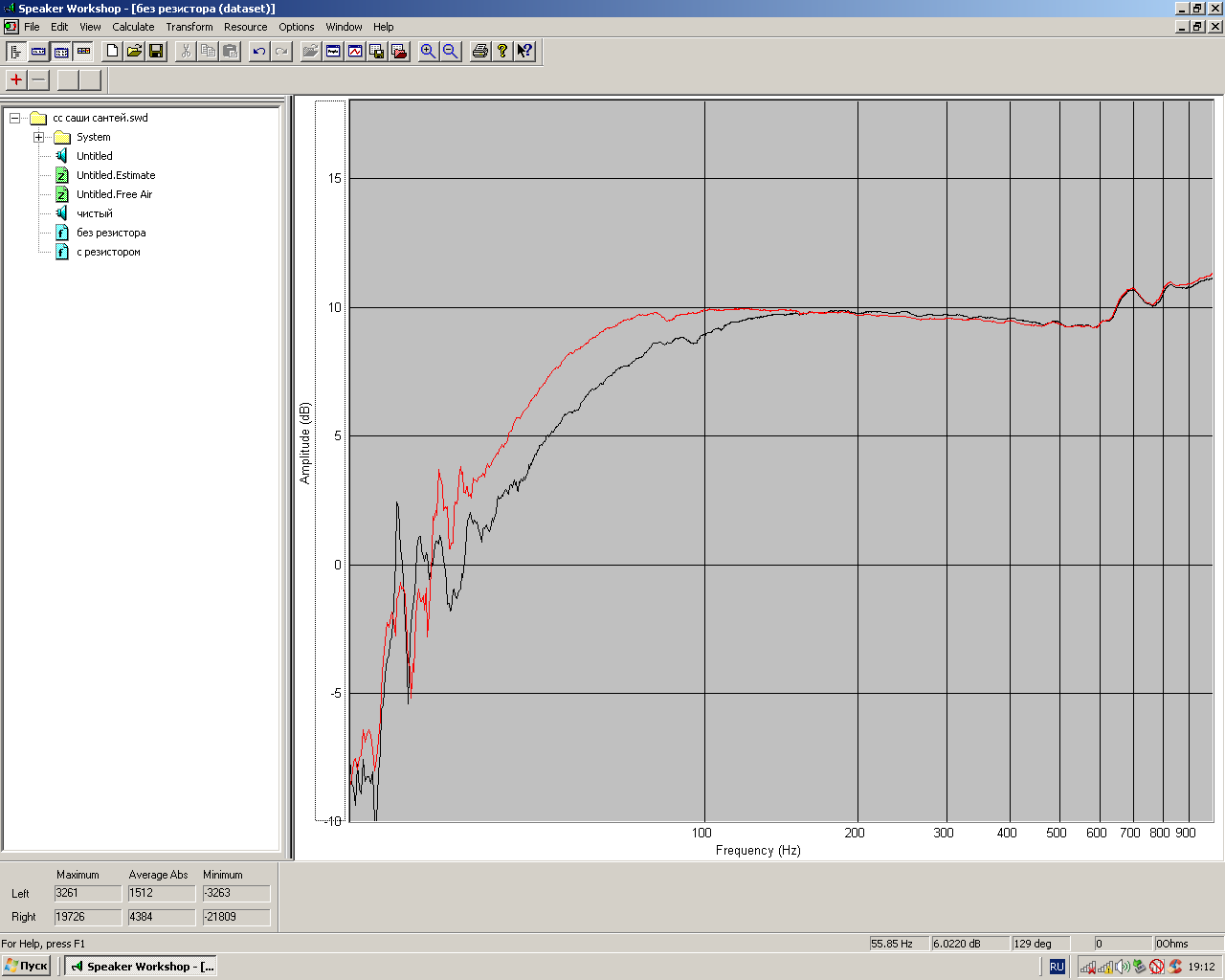Open the Help menu
Viewport: 1225px width, 980px height.
384,27
